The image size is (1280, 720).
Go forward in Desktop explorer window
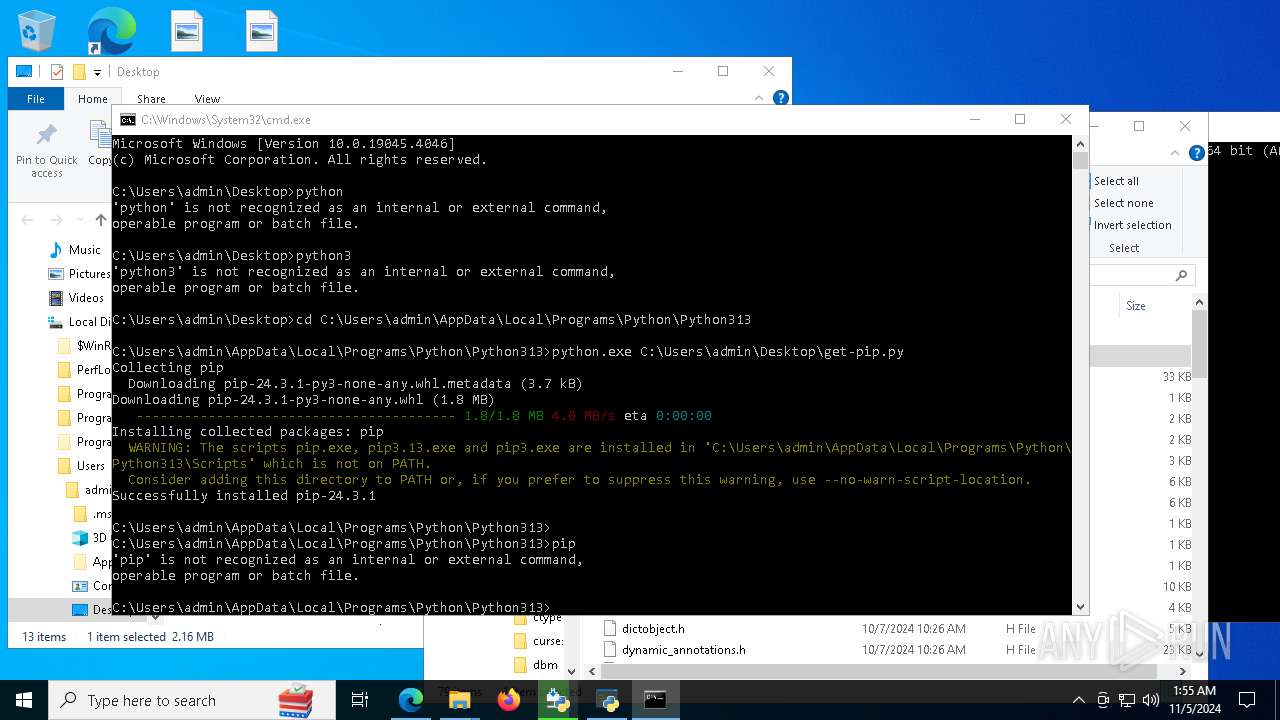[x=58, y=220]
